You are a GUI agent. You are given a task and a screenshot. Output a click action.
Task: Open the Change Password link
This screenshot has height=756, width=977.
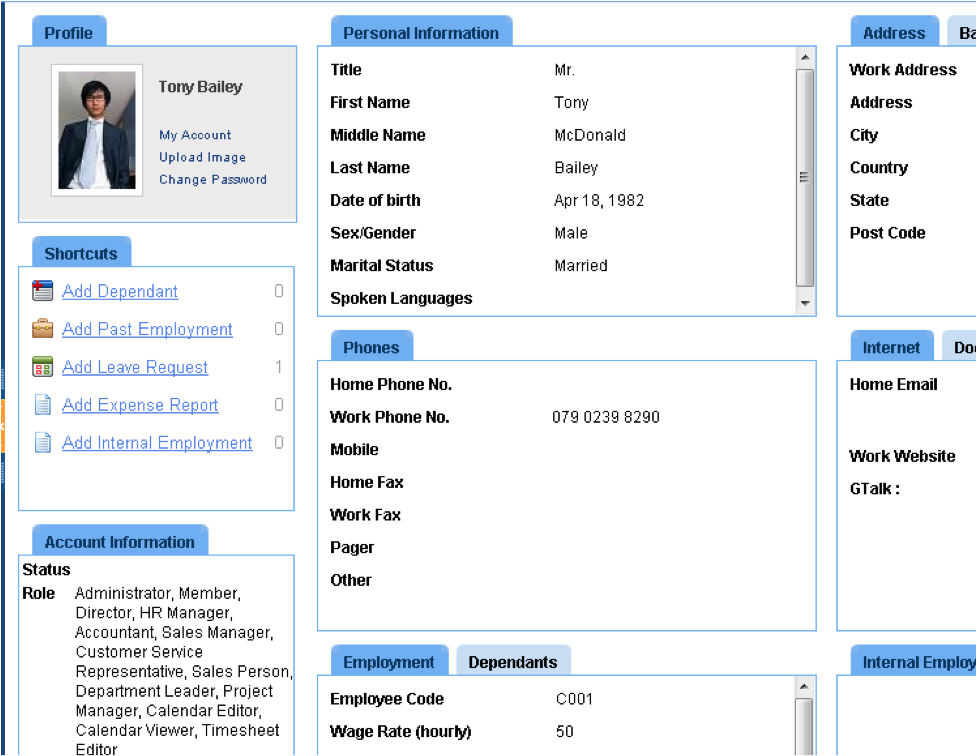pyautogui.click(x=213, y=179)
